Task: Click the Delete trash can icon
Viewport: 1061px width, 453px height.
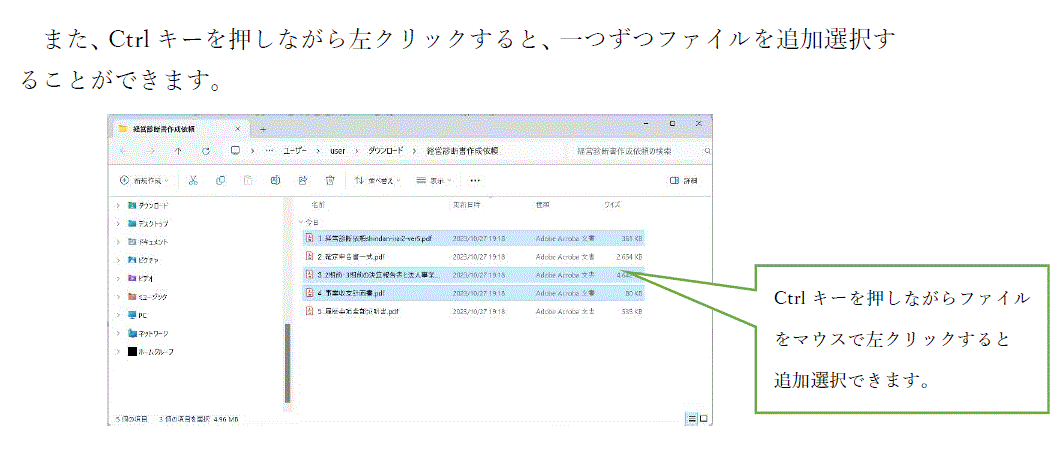Action: (x=329, y=181)
